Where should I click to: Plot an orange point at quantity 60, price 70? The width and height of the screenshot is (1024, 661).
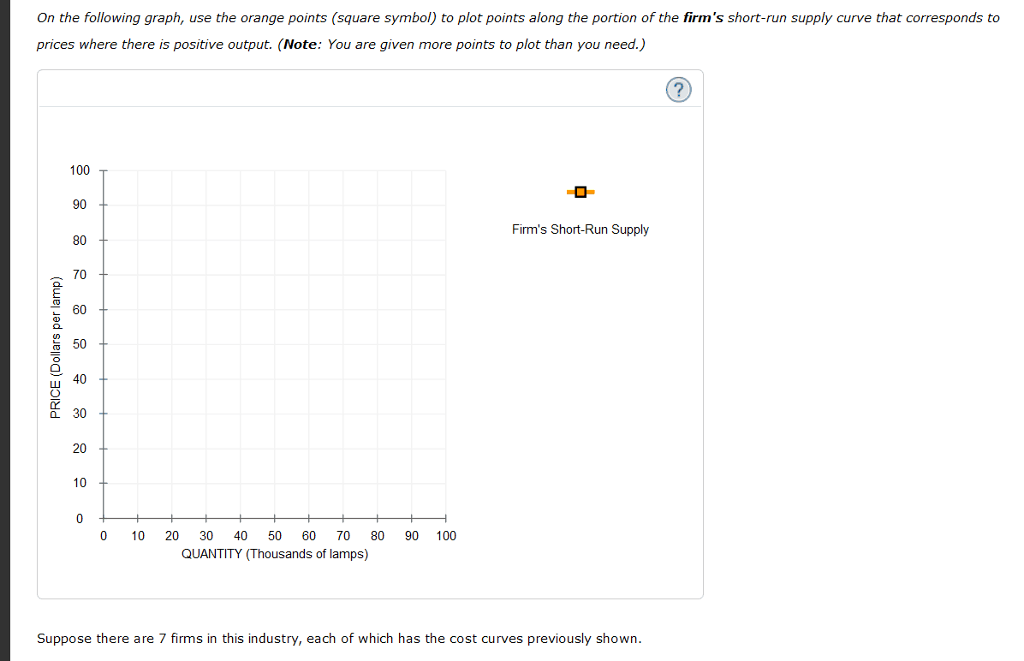pos(308,274)
